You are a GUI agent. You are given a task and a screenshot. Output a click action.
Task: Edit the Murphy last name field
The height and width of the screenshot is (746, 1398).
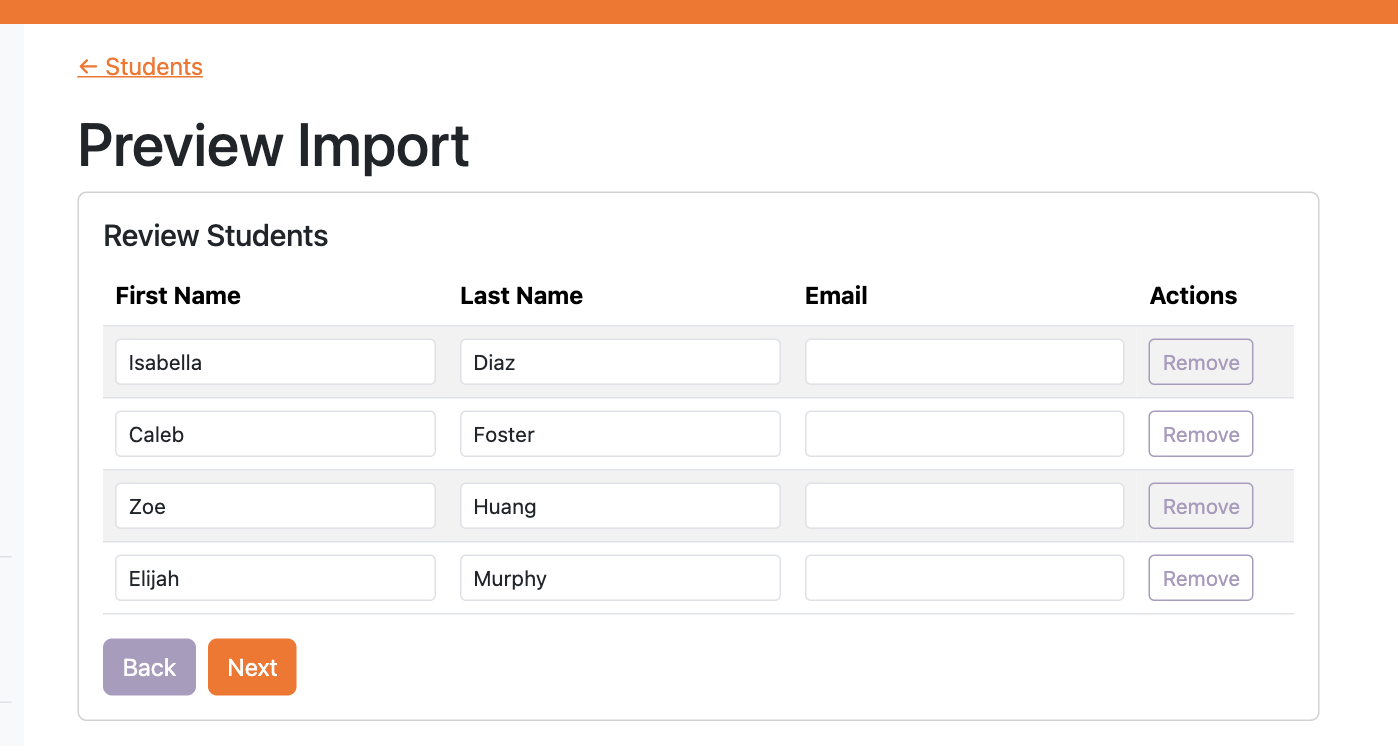(620, 578)
